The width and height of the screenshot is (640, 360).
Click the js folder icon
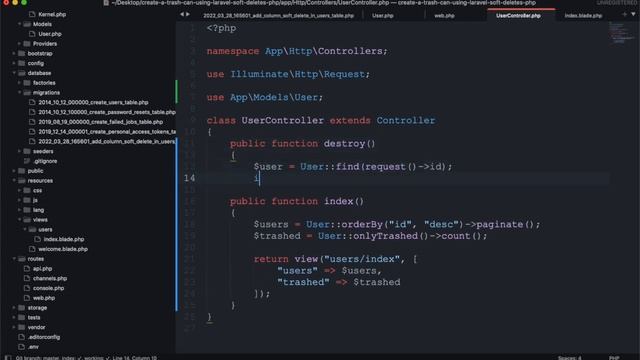[27, 200]
